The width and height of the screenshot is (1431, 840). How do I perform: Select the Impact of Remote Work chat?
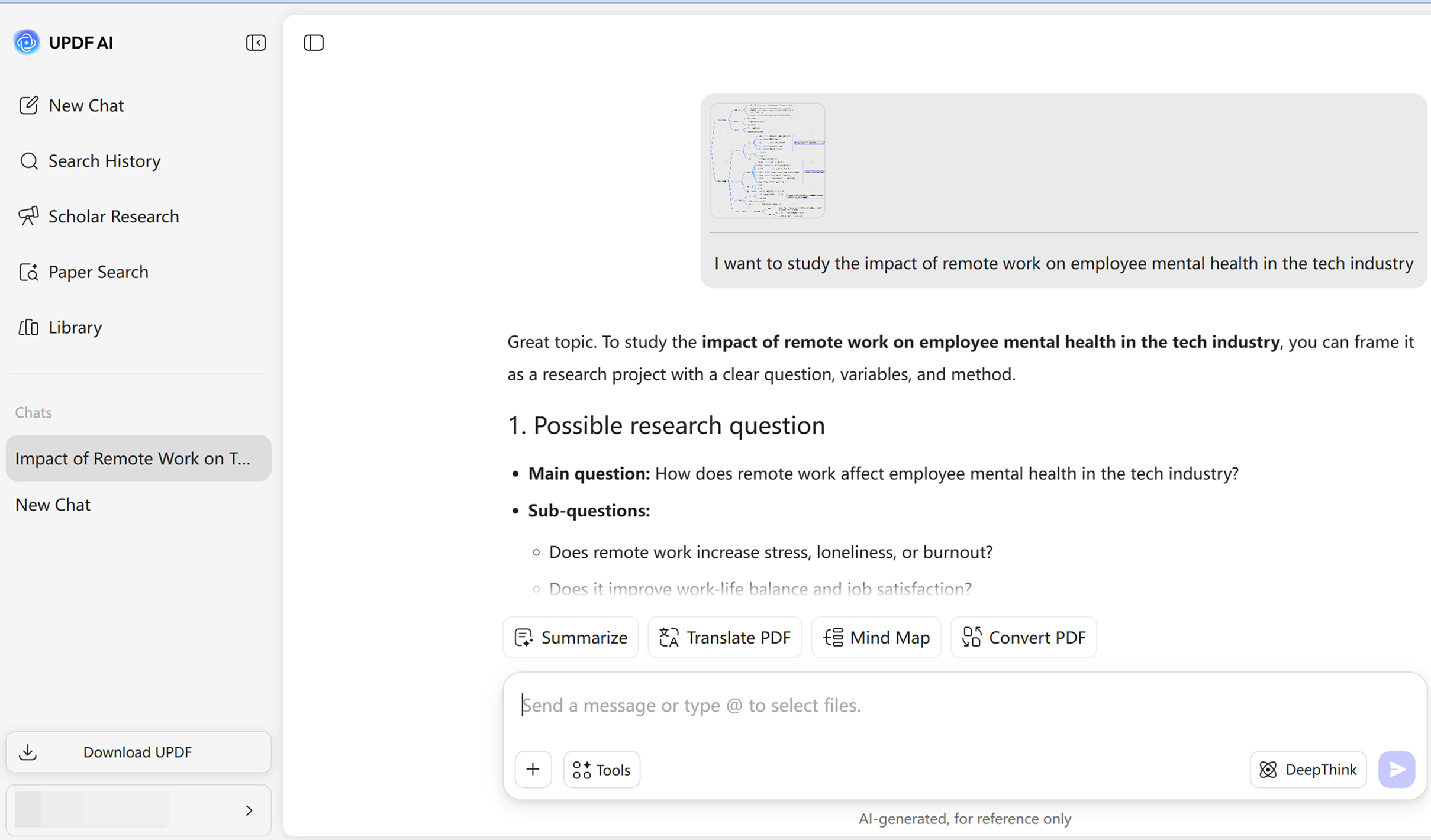coord(138,458)
